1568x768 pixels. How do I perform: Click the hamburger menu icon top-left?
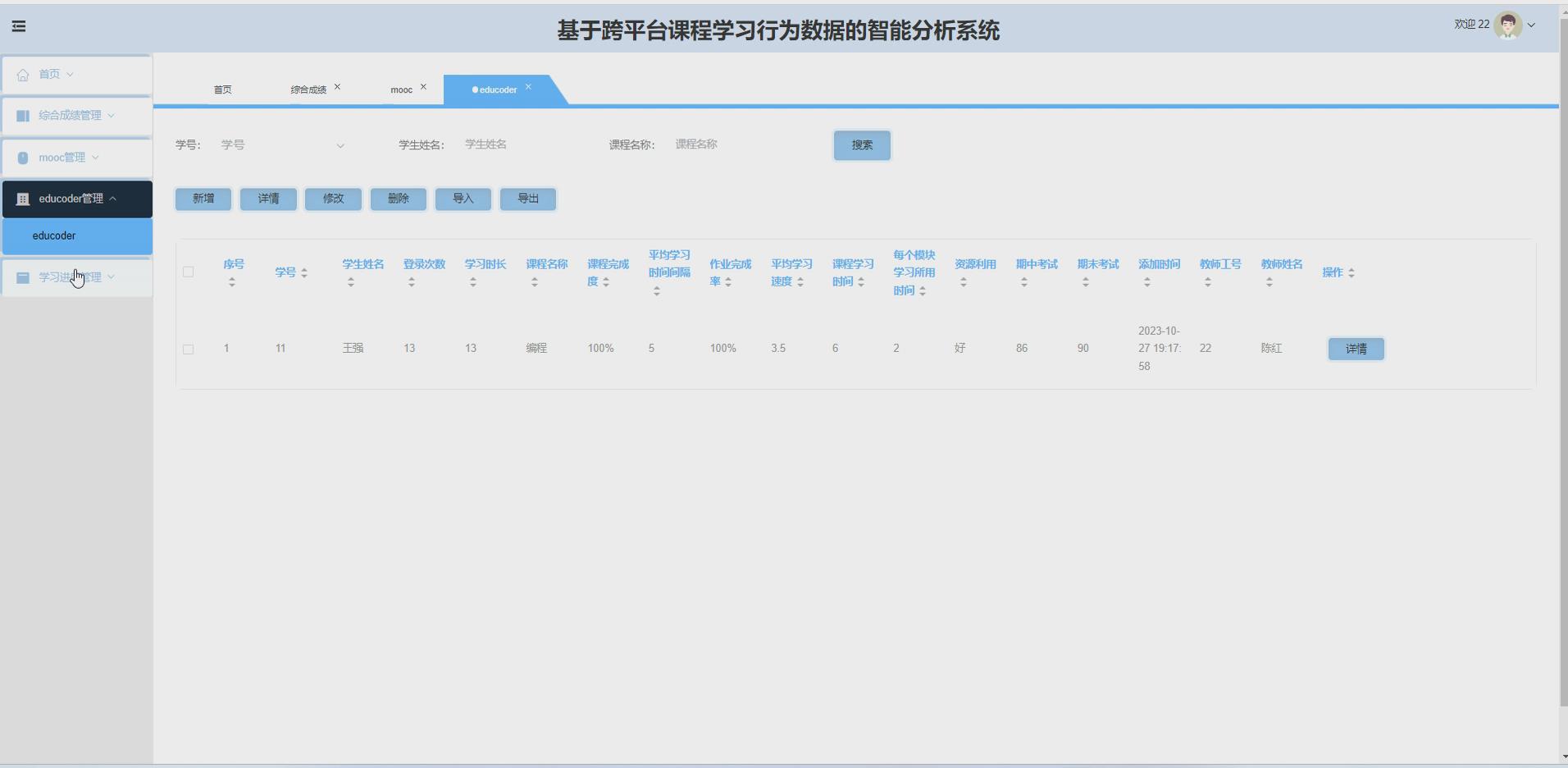click(19, 25)
